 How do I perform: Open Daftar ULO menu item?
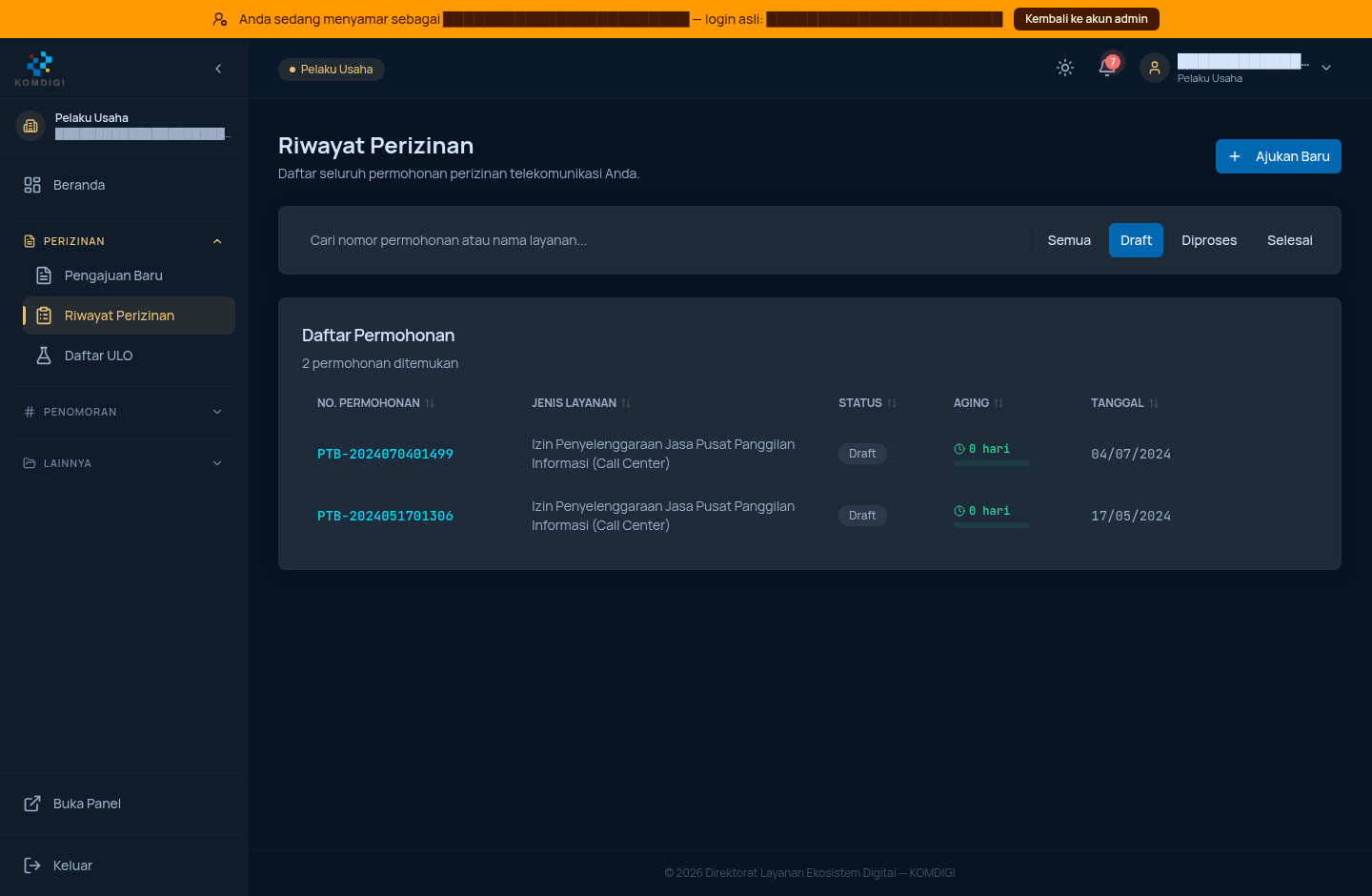click(129, 356)
